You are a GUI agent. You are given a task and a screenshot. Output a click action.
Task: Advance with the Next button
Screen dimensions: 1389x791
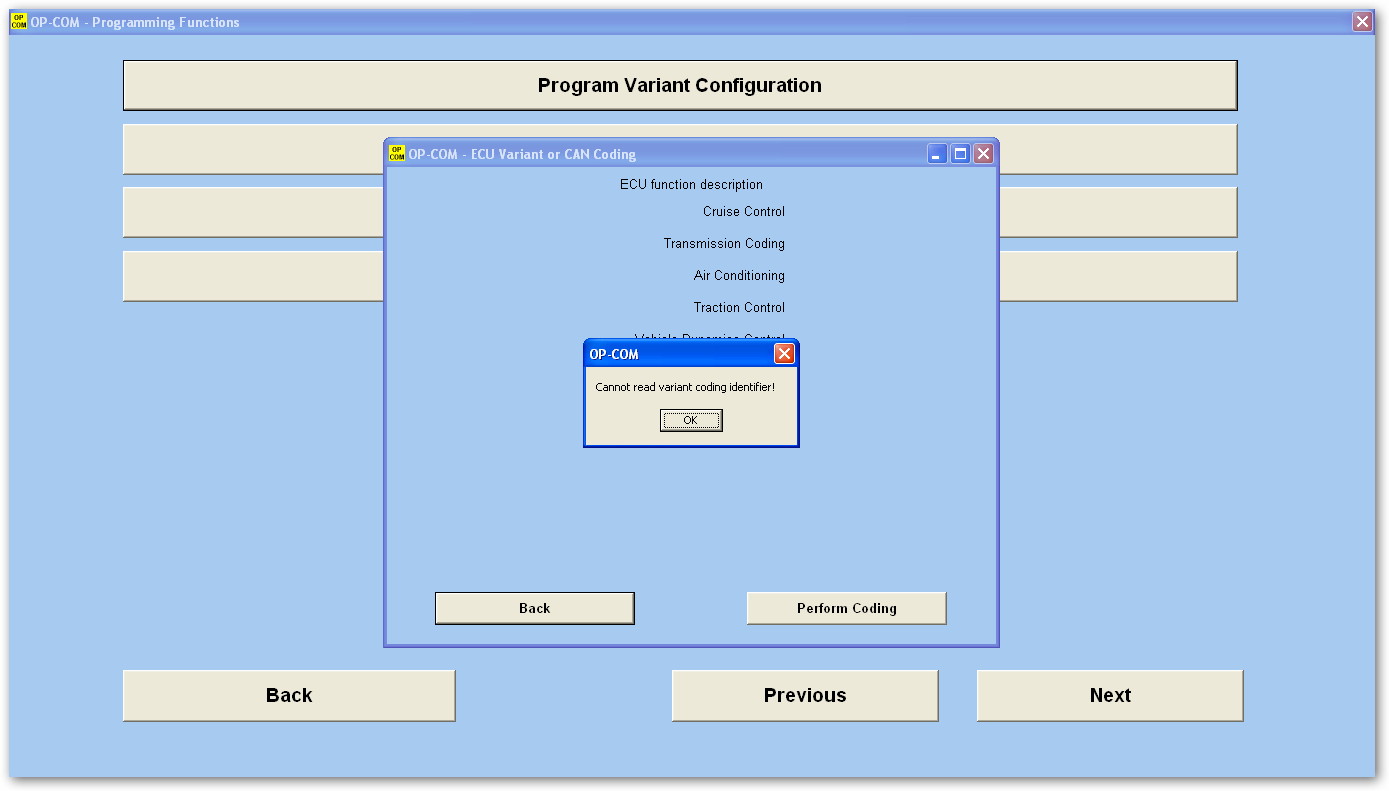tap(1110, 696)
